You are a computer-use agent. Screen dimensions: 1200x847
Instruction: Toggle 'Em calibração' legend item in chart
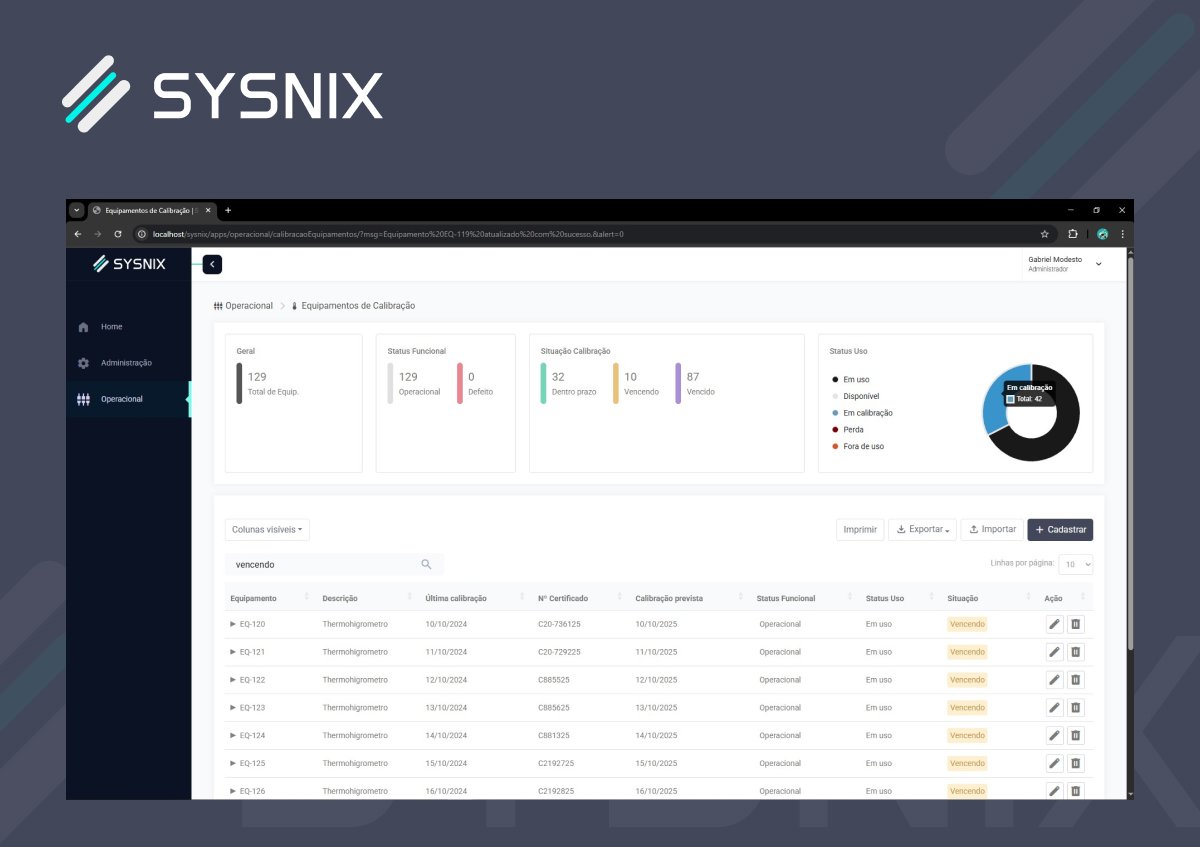(x=866, y=413)
